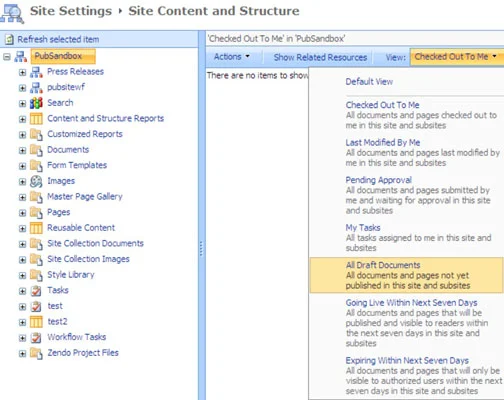The image size is (504, 400).
Task: Click the Tasks list checkmark icon
Action: pyautogui.click(x=36, y=291)
